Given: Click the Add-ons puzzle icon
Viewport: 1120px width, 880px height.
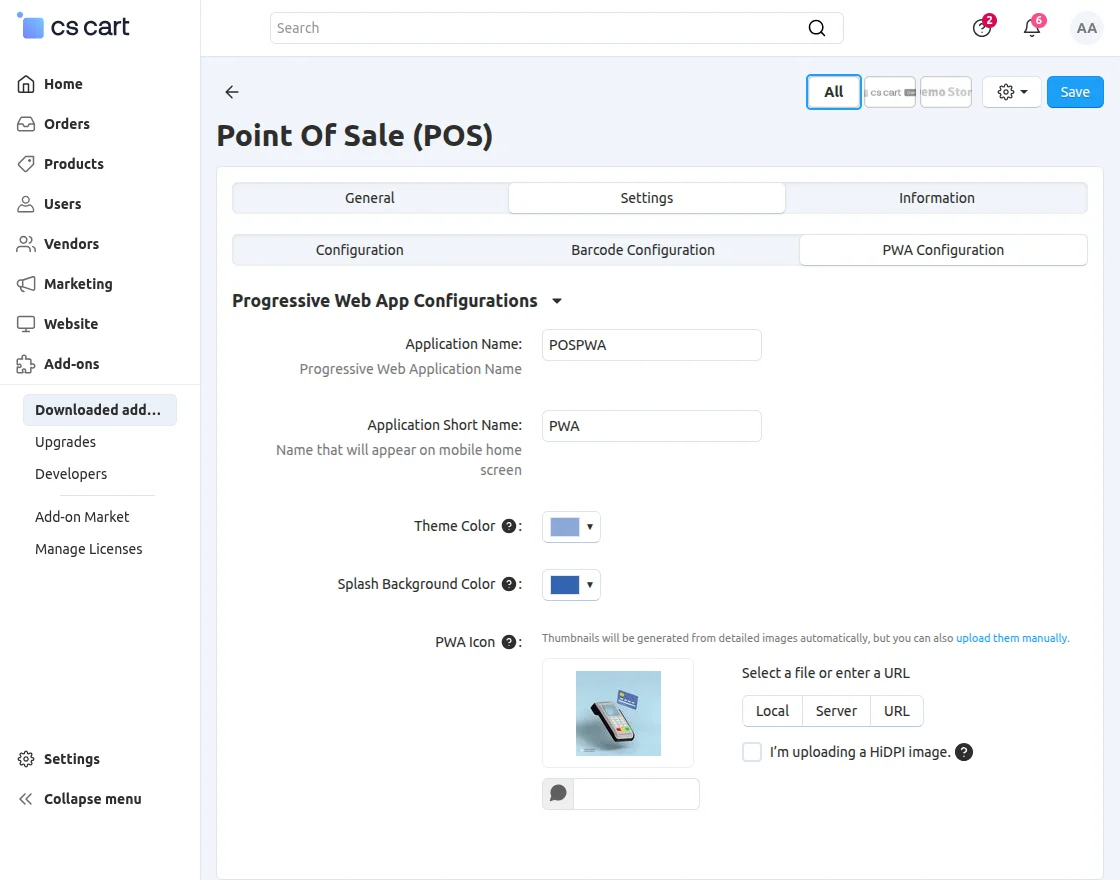Looking at the screenshot, I should 26,364.
